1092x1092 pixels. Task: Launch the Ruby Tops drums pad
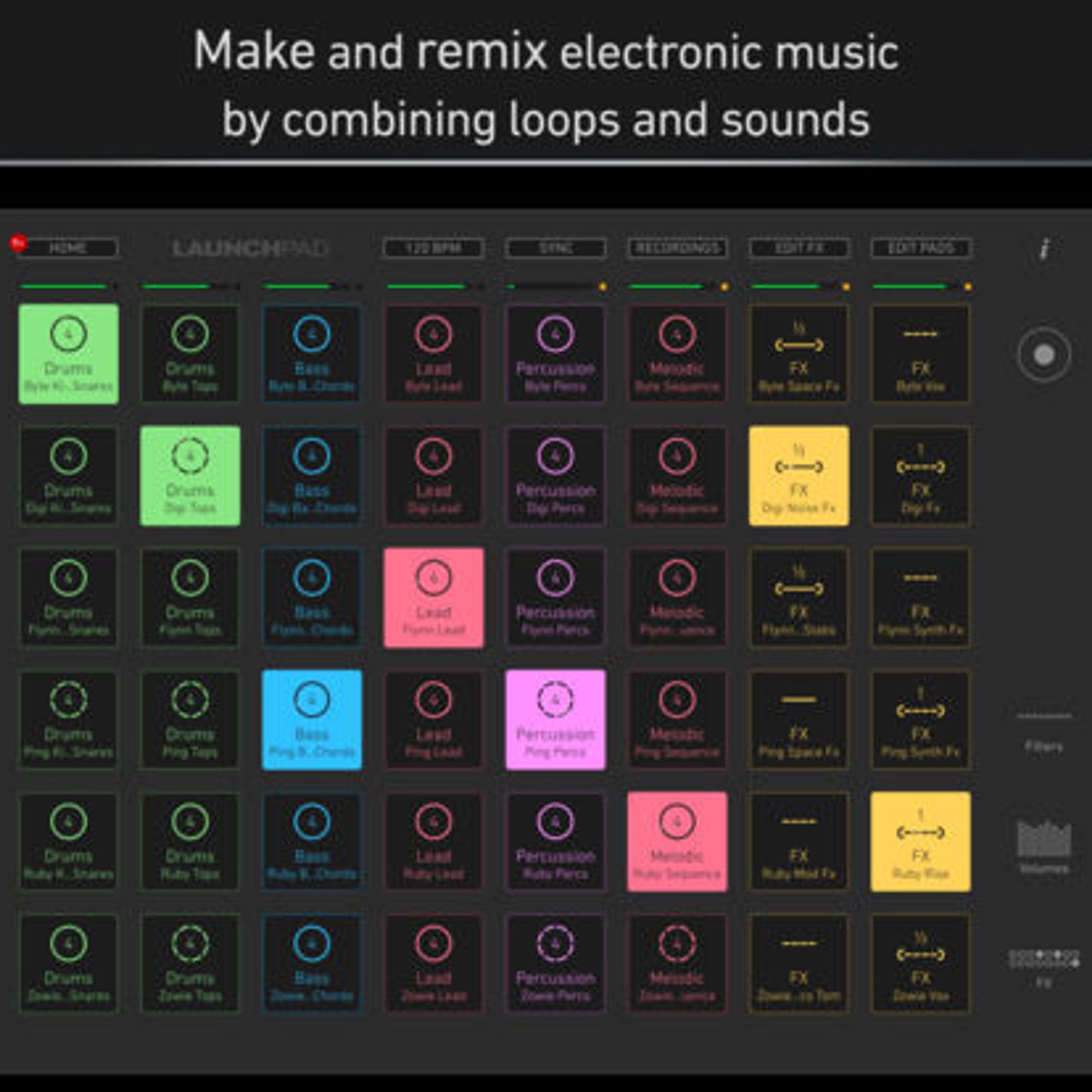pos(190,842)
